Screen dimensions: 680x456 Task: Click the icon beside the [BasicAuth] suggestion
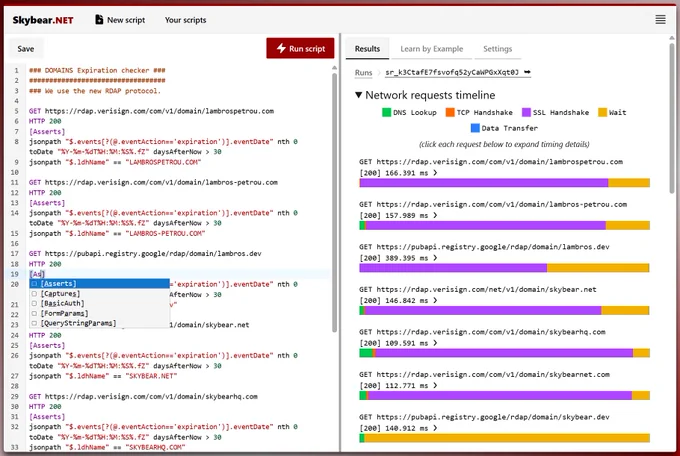click(34, 303)
